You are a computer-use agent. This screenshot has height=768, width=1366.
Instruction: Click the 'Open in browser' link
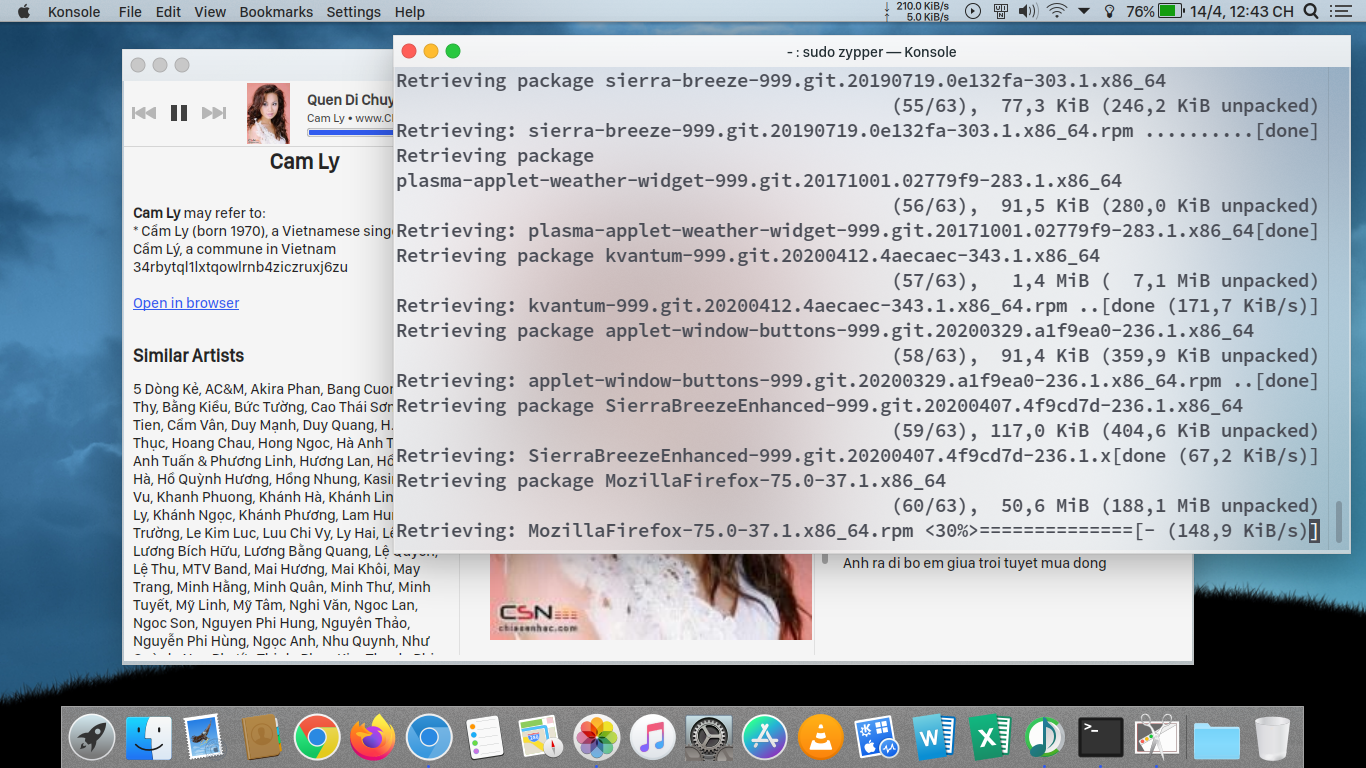186,303
